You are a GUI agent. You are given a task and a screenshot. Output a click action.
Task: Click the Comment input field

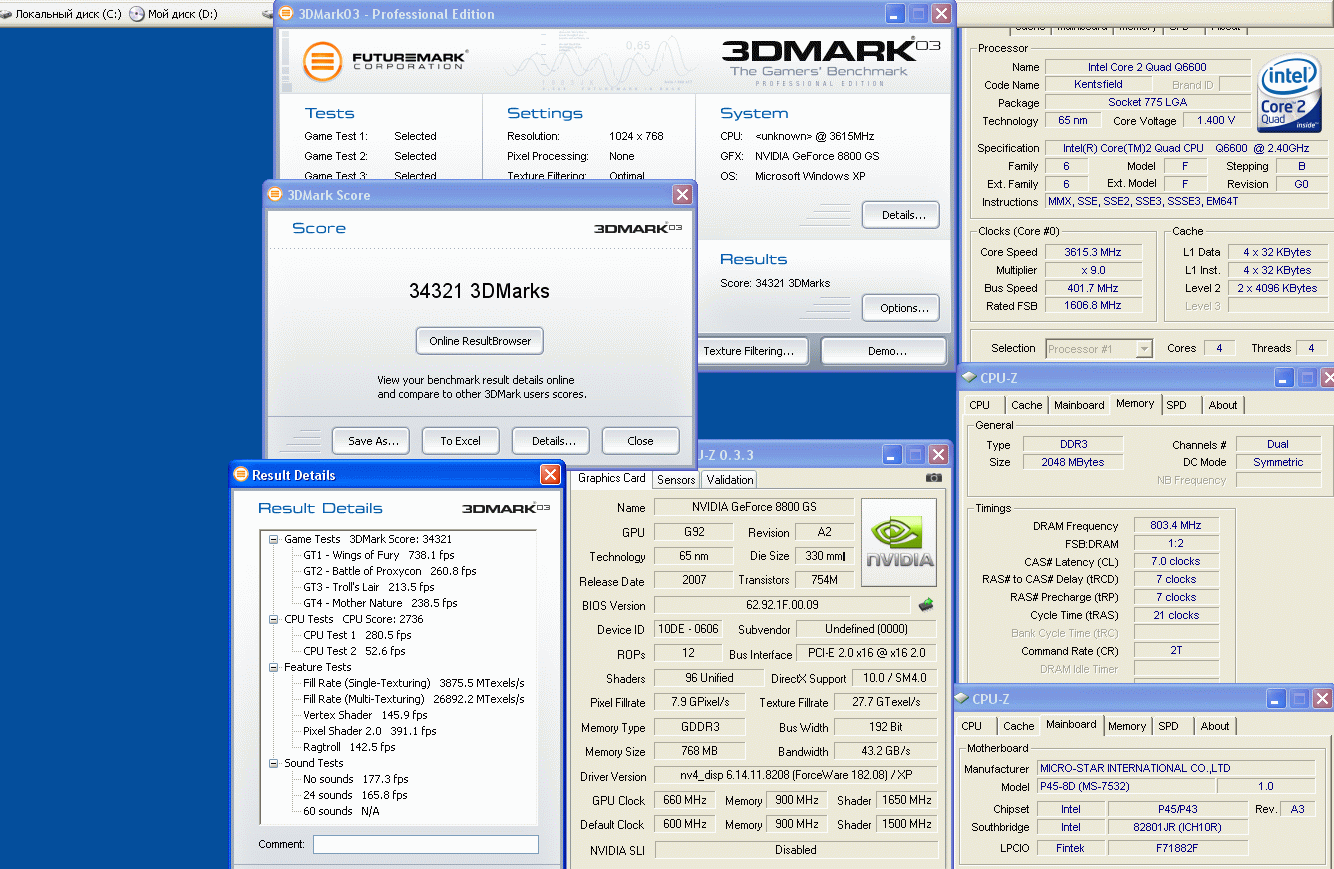(425, 844)
